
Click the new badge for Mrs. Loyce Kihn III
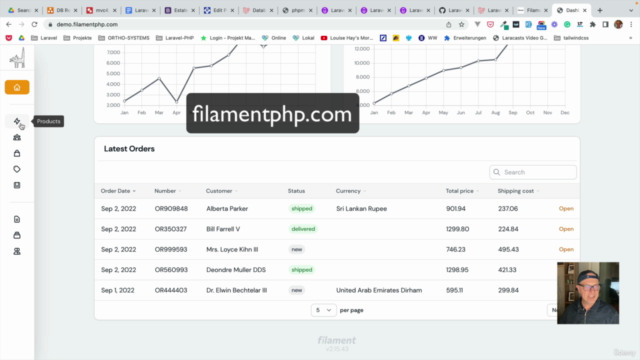[x=297, y=249]
